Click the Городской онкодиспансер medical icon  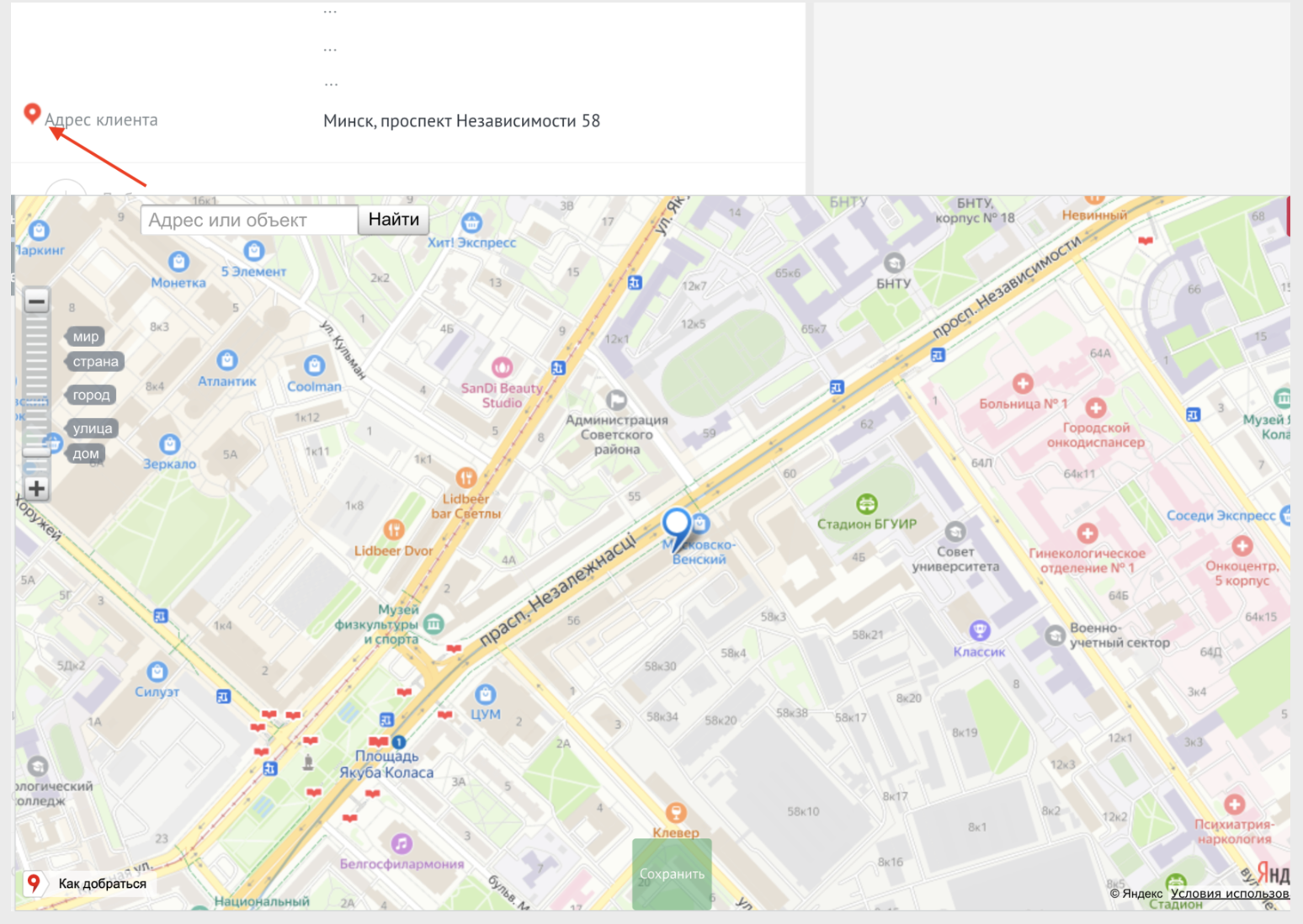coord(1095,408)
